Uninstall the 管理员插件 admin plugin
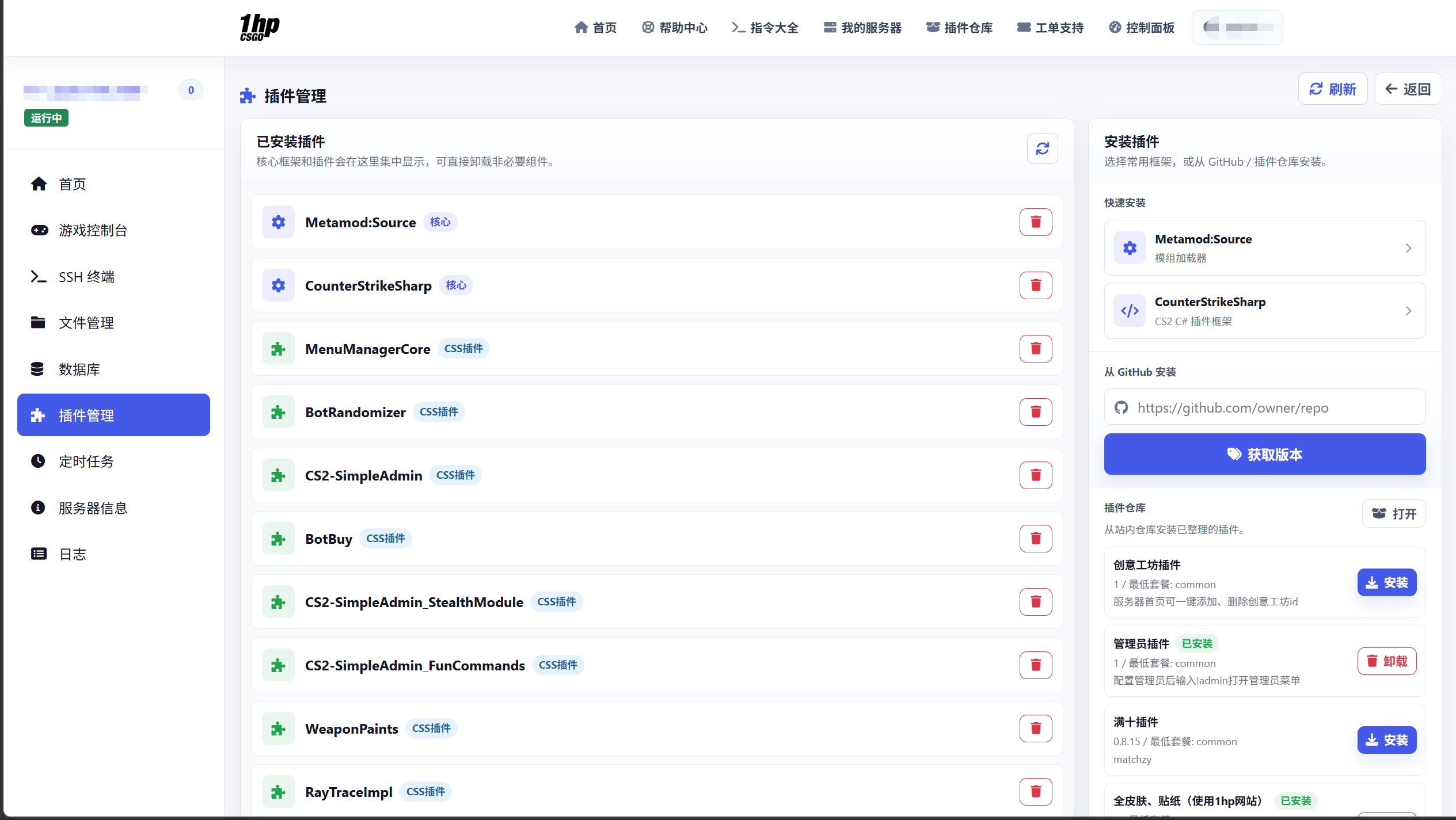 pyautogui.click(x=1387, y=662)
